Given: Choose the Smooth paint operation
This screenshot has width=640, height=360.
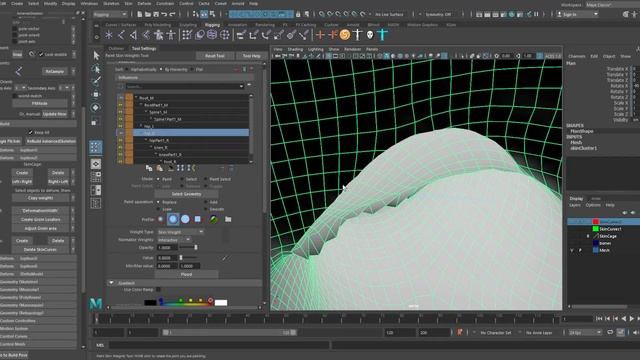Looking at the screenshot, I should [x=206, y=209].
